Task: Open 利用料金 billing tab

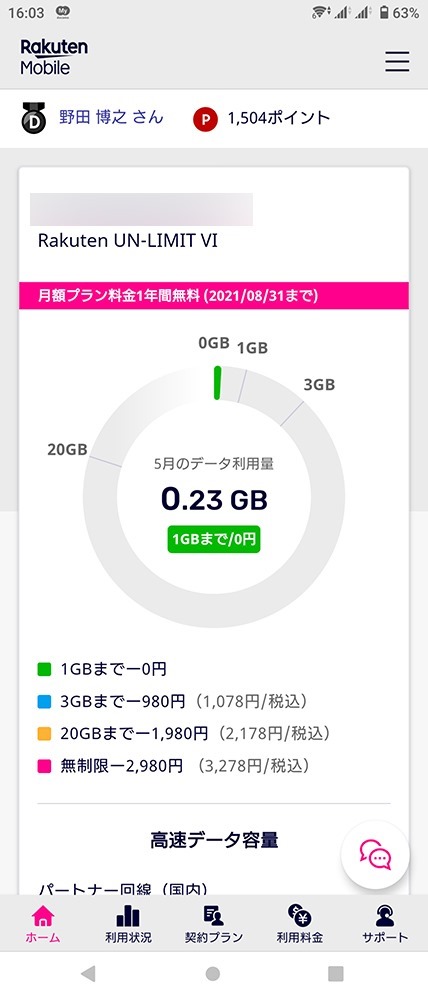Action: click(x=299, y=924)
